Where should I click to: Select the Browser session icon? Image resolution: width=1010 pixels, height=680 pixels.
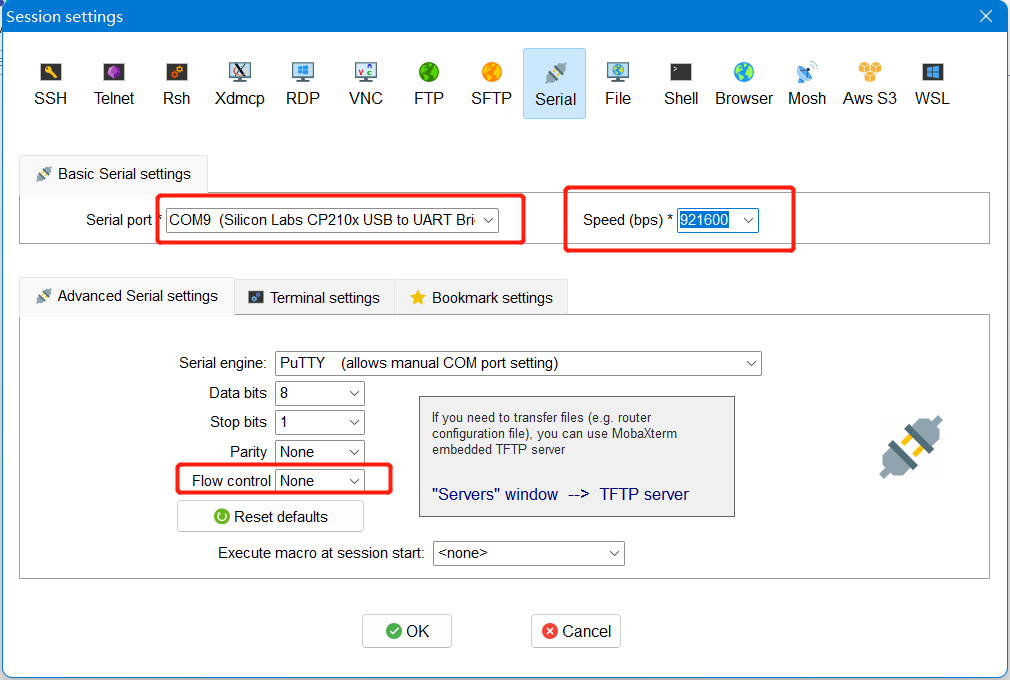click(744, 84)
